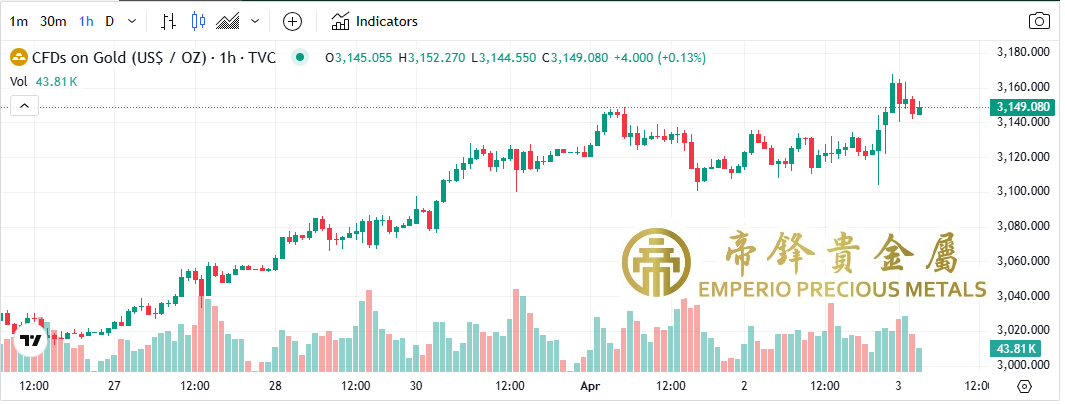Open the chart styles dropdown arrow
The image size is (1065, 404).
[x=255, y=21]
